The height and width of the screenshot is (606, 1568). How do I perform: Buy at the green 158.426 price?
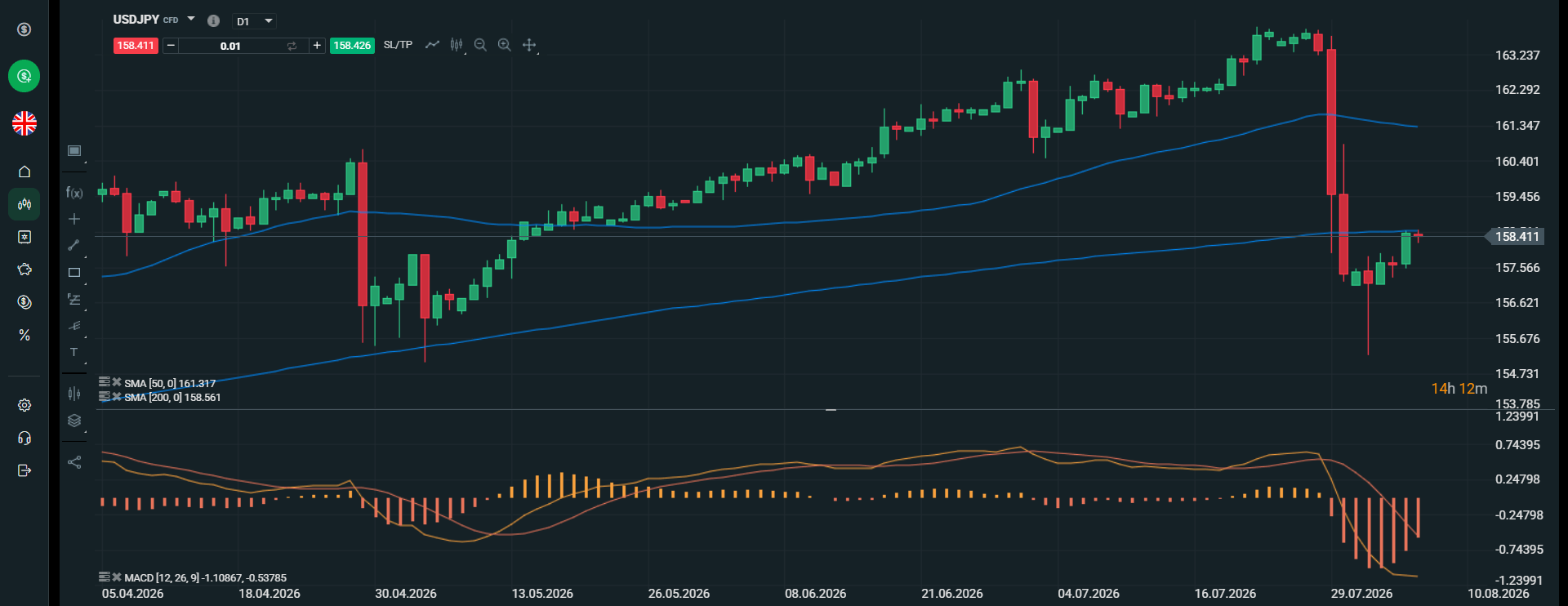[352, 46]
